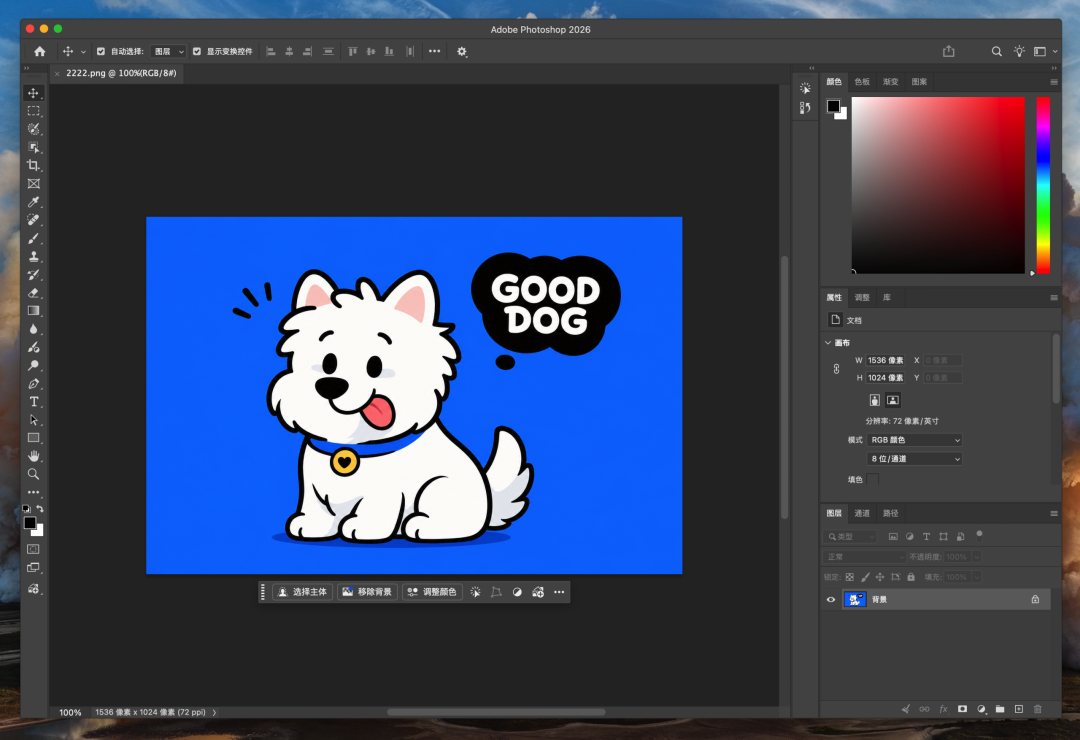The width and height of the screenshot is (1080, 740).
Task: Toggle Quick Mask mode icon
Action: click(33, 549)
